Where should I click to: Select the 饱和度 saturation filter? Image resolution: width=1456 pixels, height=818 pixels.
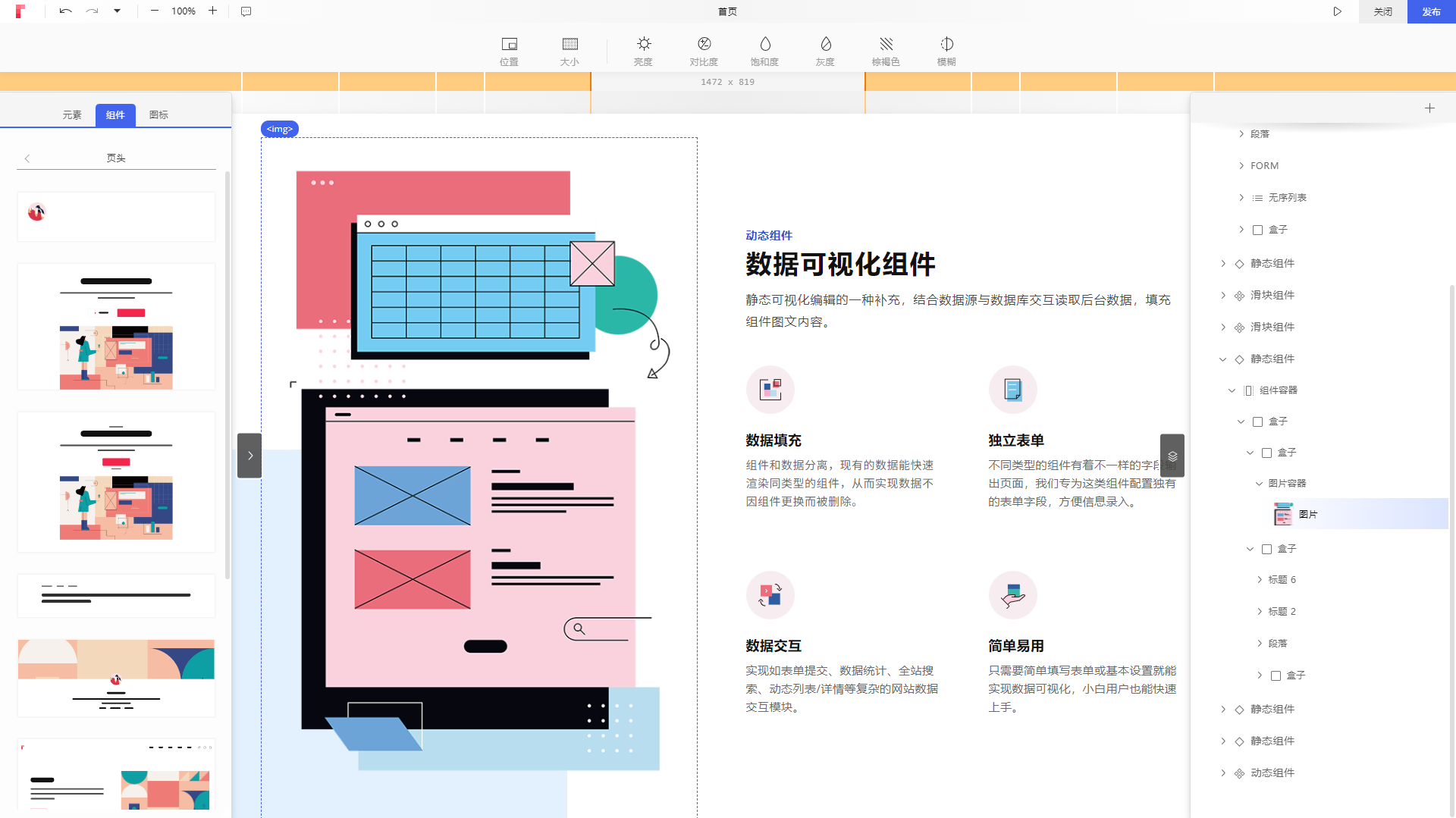(x=764, y=52)
